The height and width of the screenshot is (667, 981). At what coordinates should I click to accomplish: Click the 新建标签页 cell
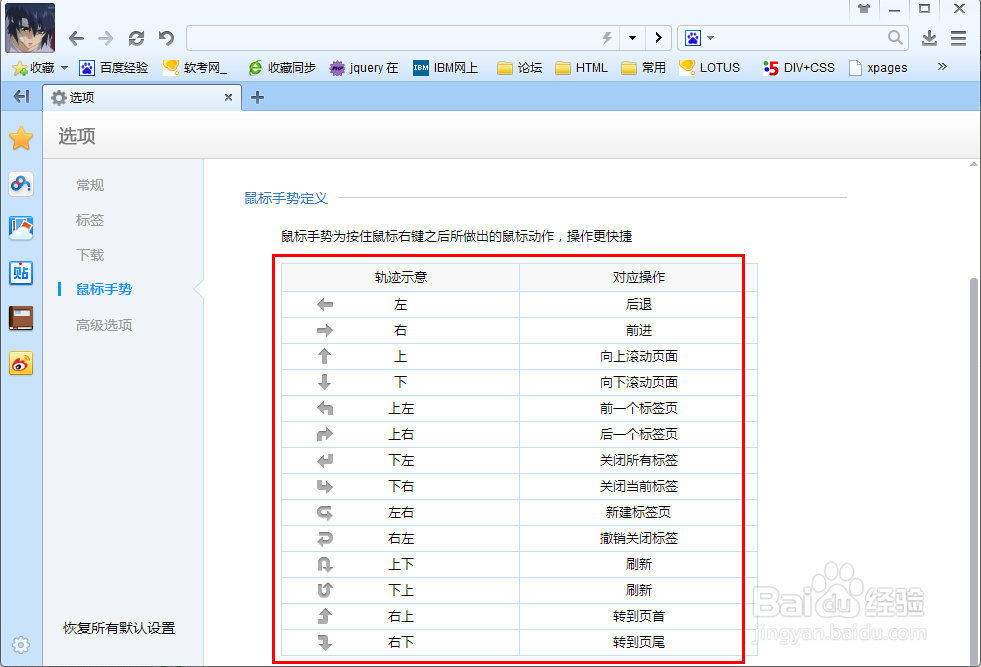click(638, 512)
